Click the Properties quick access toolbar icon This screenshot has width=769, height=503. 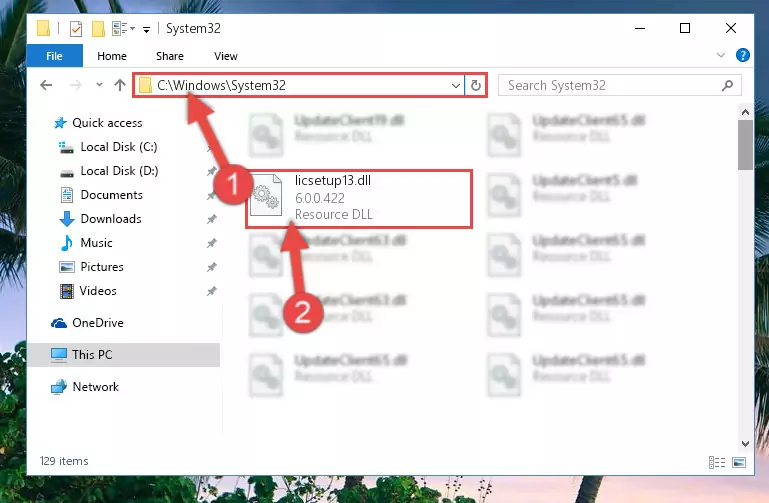[76, 29]
